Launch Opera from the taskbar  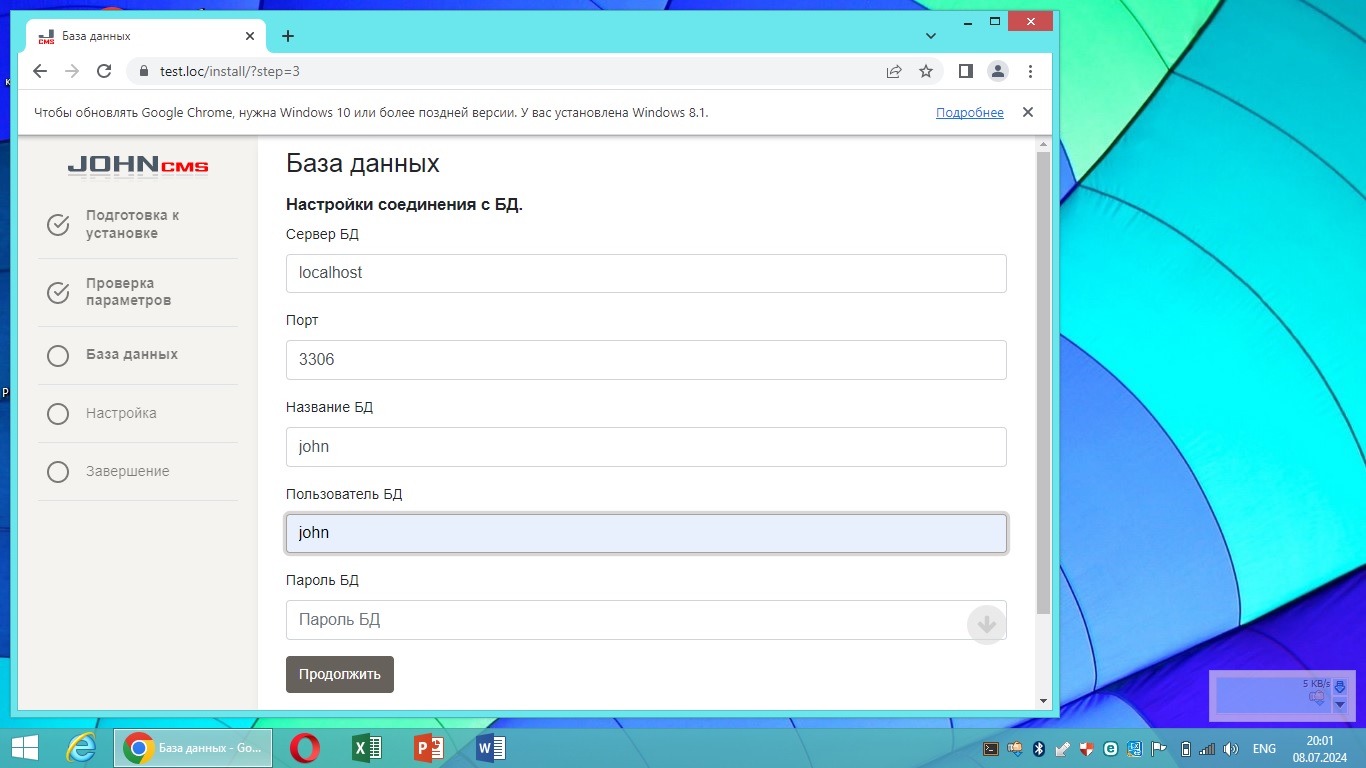[x=305, y=748]
